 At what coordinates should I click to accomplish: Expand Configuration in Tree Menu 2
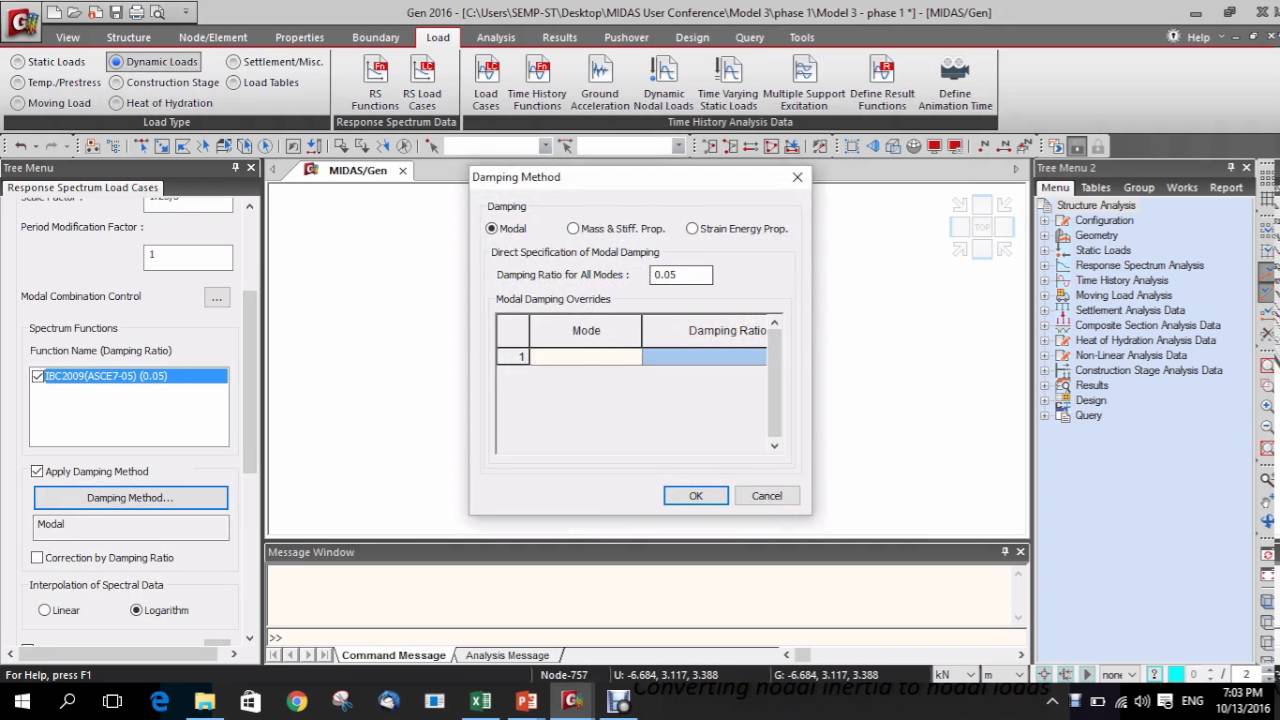(1044, 220)
